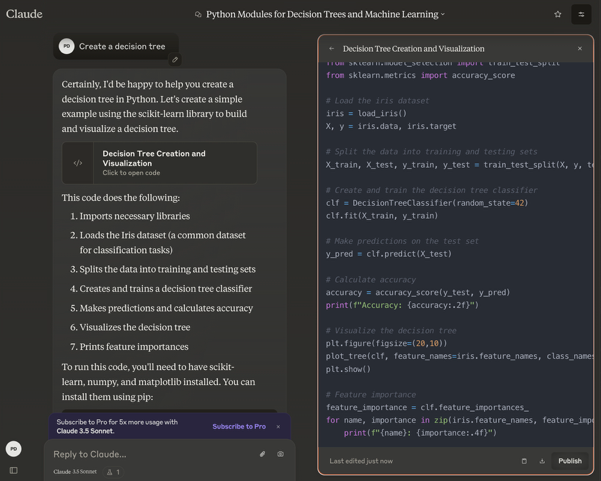Open the conversation title dropdown
Viewport: 601px width, 481px height.
click(443, 15)
